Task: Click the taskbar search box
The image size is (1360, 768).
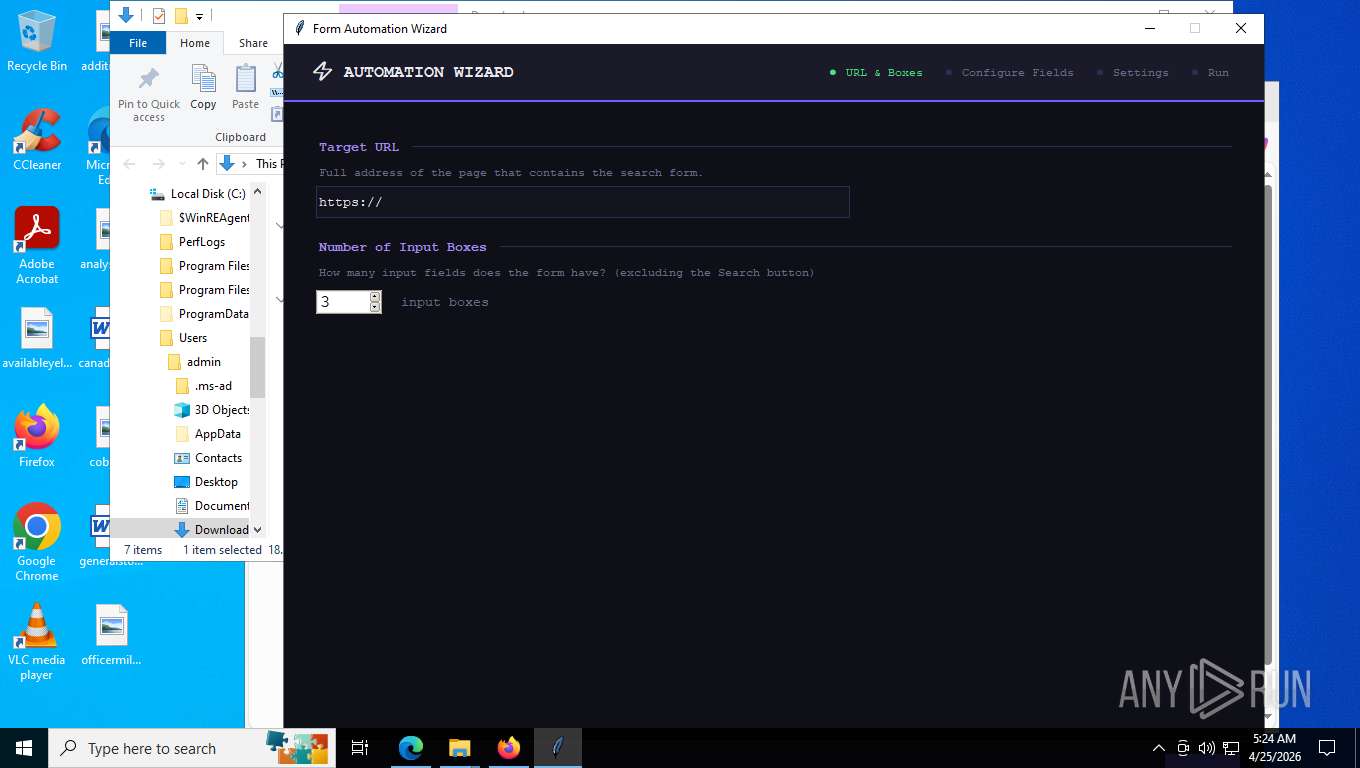Action: tap(190, 748)
